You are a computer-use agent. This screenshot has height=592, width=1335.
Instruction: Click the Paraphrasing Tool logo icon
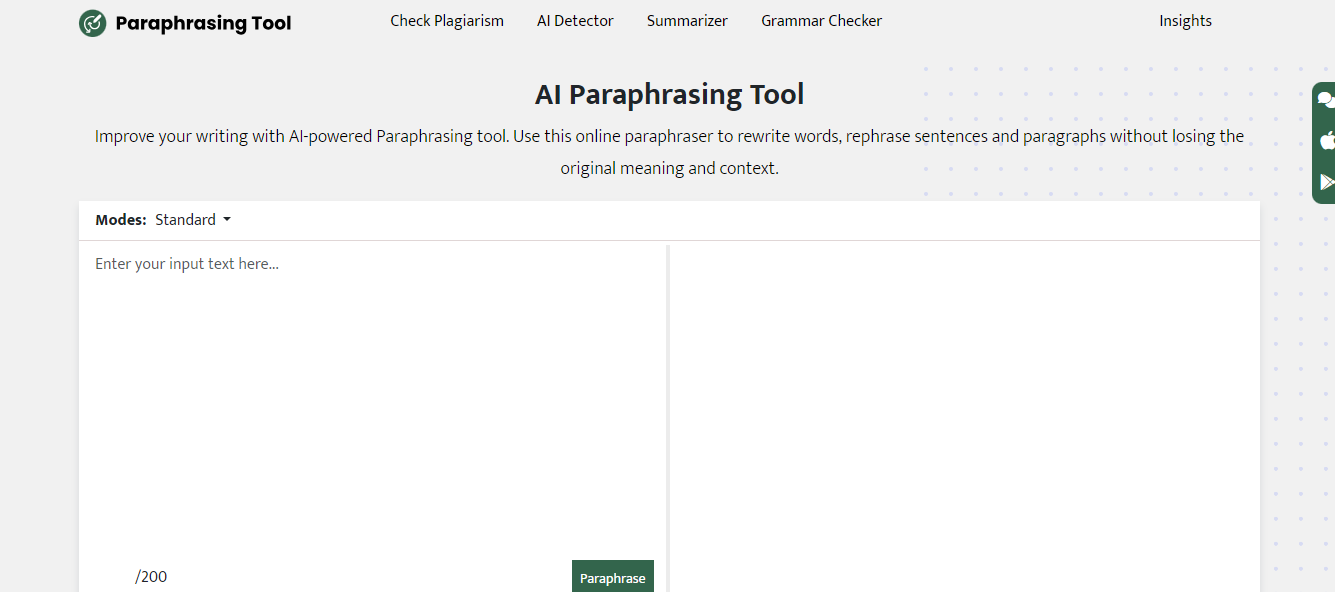[92, 23]
